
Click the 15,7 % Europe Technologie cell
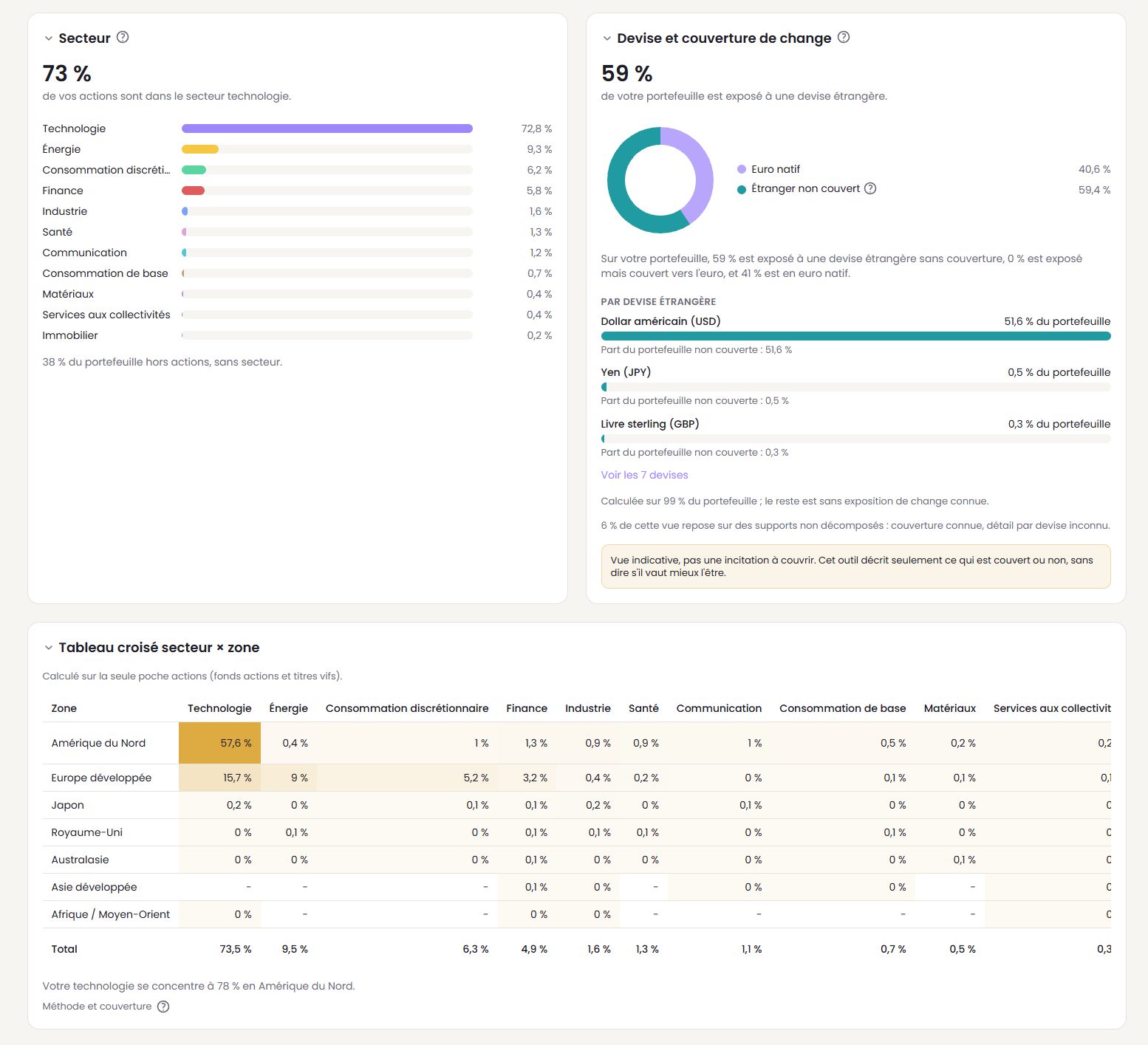coord(219,778)
